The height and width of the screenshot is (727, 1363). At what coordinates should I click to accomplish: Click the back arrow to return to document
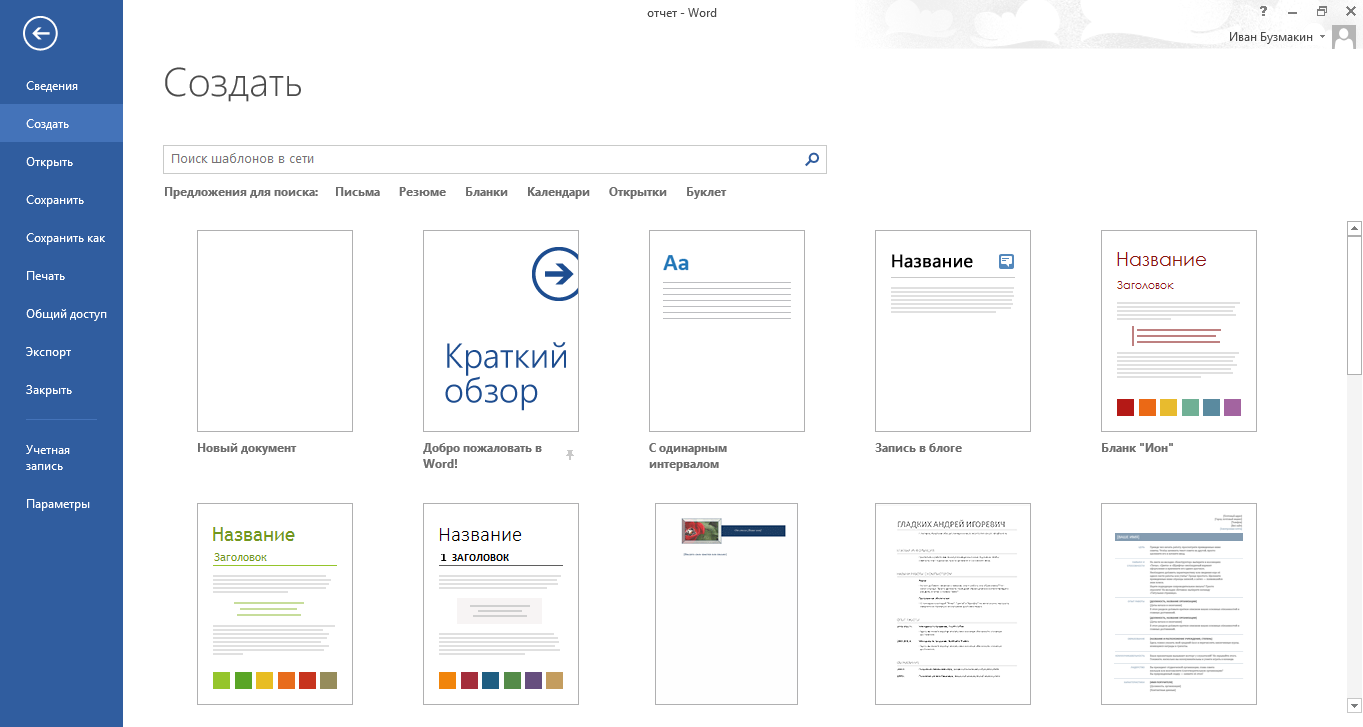click(40, 34)
